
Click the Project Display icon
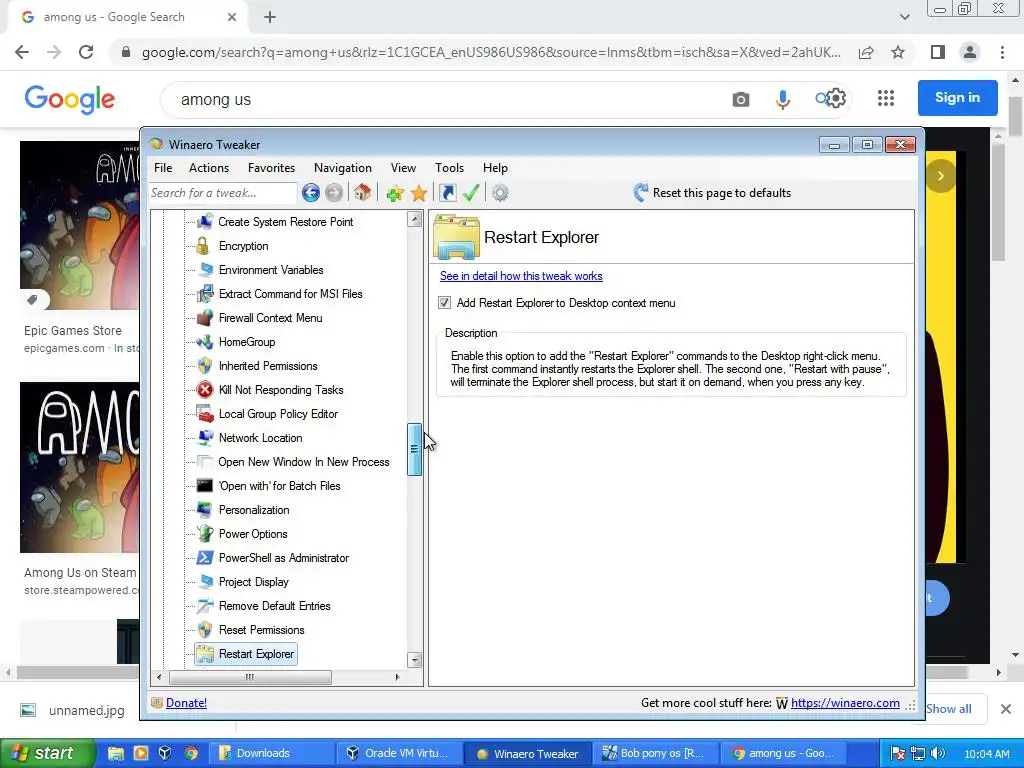coord(205,582)
